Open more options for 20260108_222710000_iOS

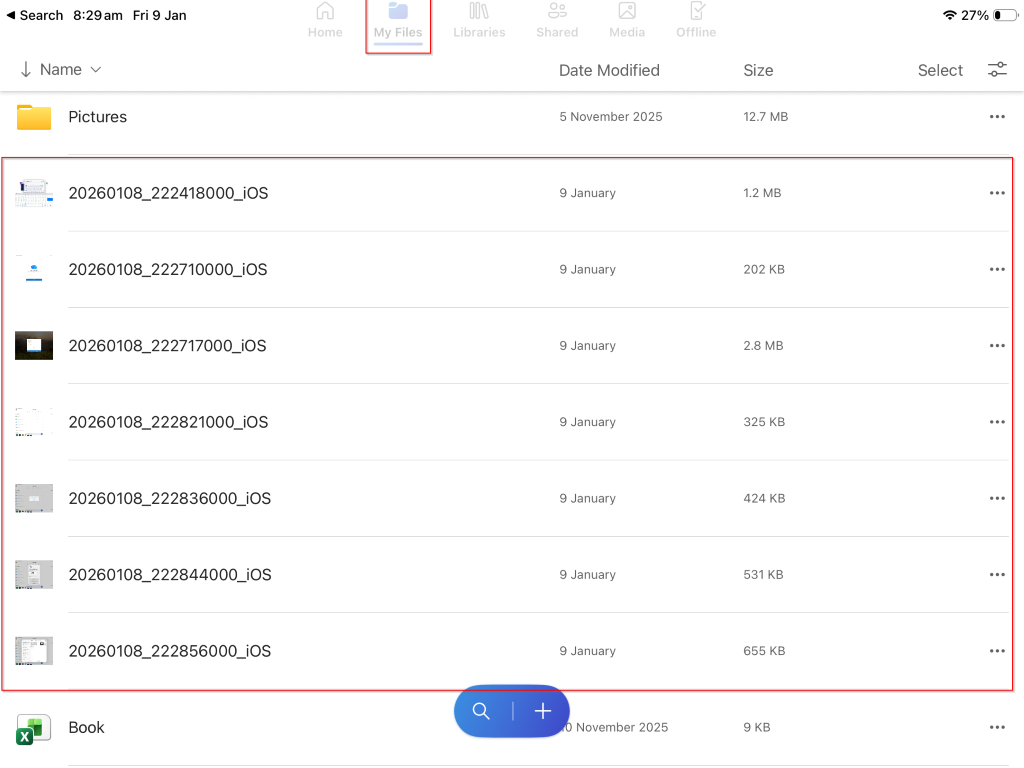[997, 270]
